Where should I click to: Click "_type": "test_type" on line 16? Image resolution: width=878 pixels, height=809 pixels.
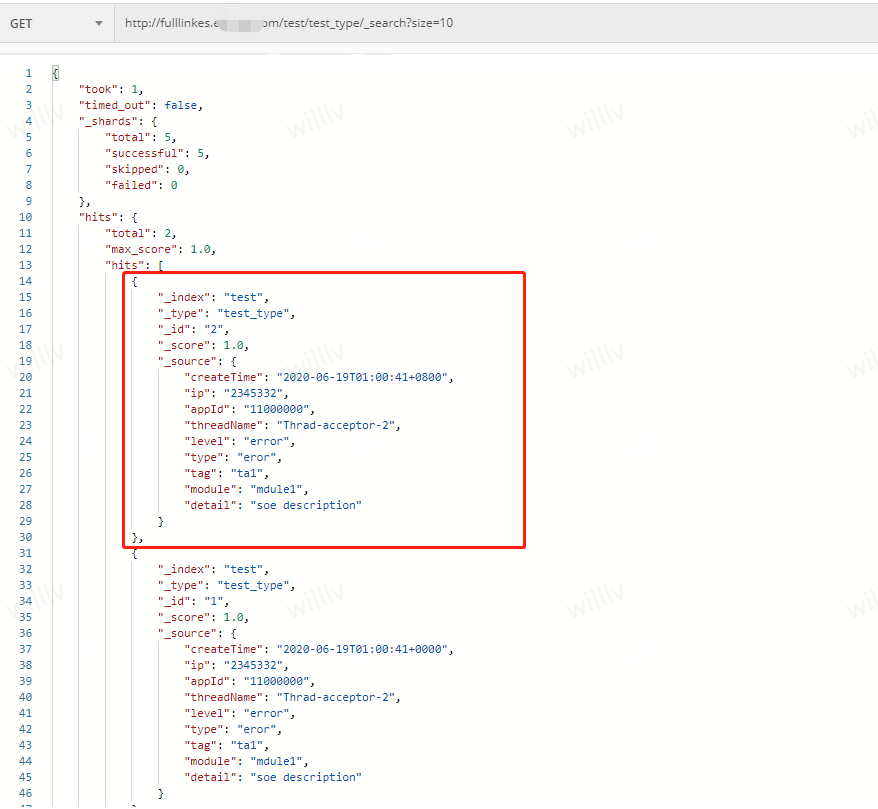(x=226, y=314)
